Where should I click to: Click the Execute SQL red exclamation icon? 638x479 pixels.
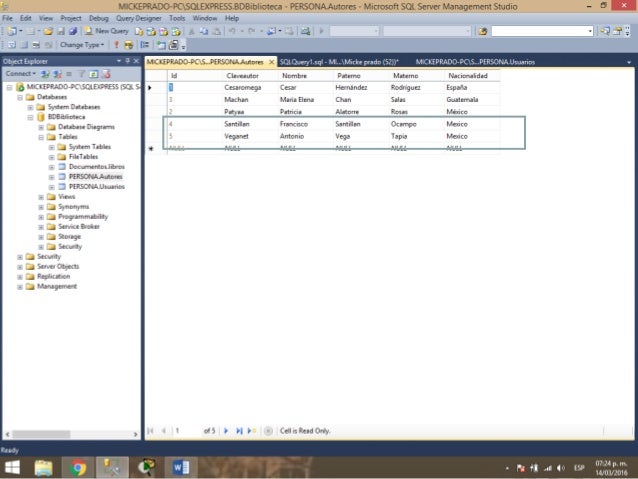(116, 45)
